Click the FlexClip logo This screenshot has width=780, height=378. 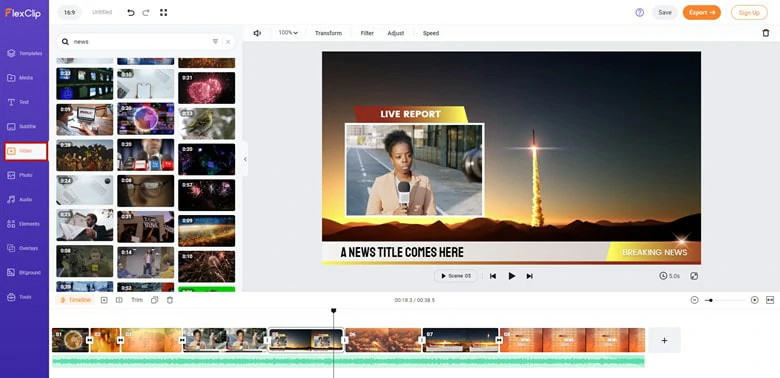[x=23, y=13]
